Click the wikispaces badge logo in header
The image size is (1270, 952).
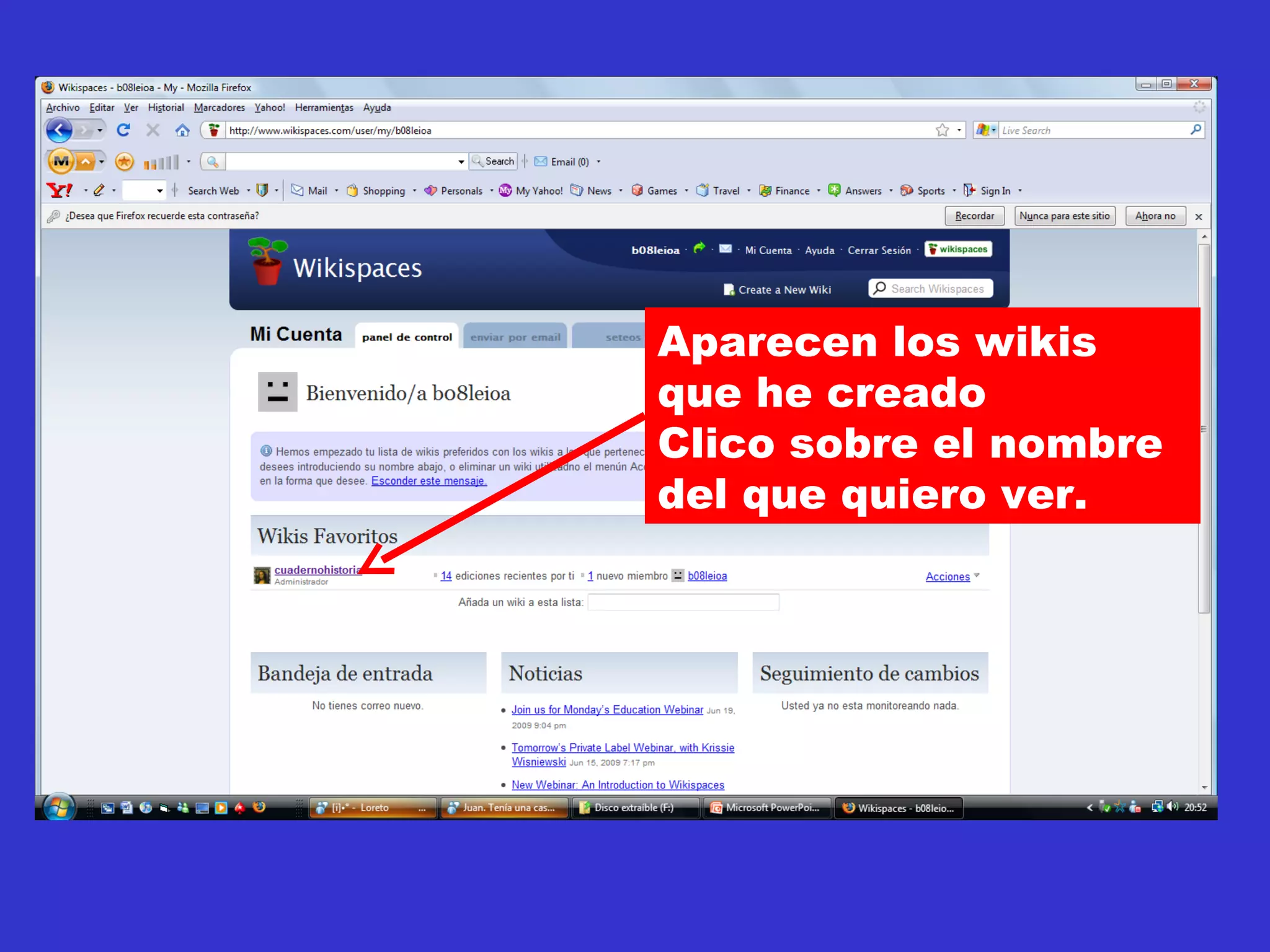tap(958, 249)
